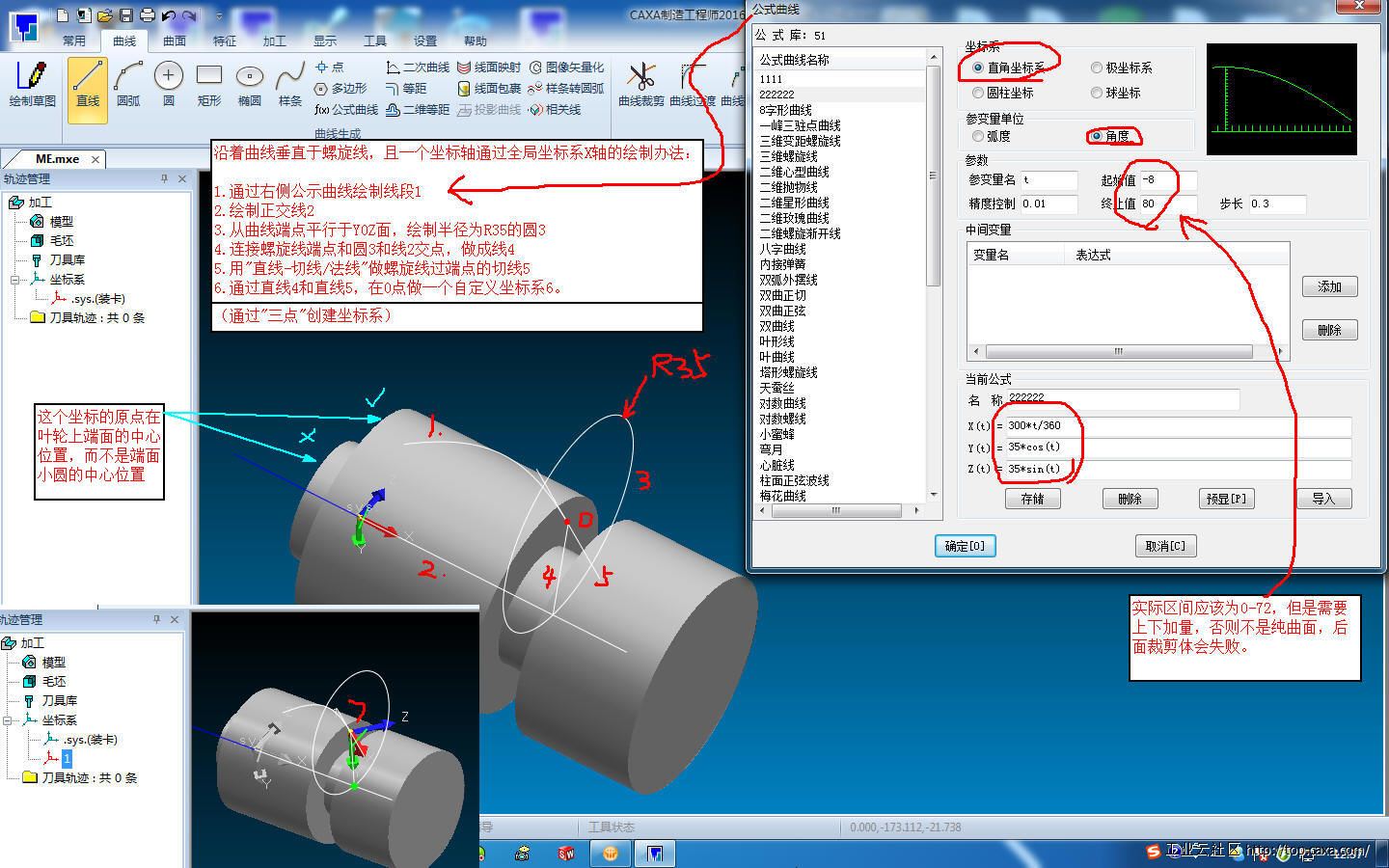Click the blue CAXA icon in taskbar
Viewport: 1389px width, 868px height.
pyautogui.click(x=655, y=854)
